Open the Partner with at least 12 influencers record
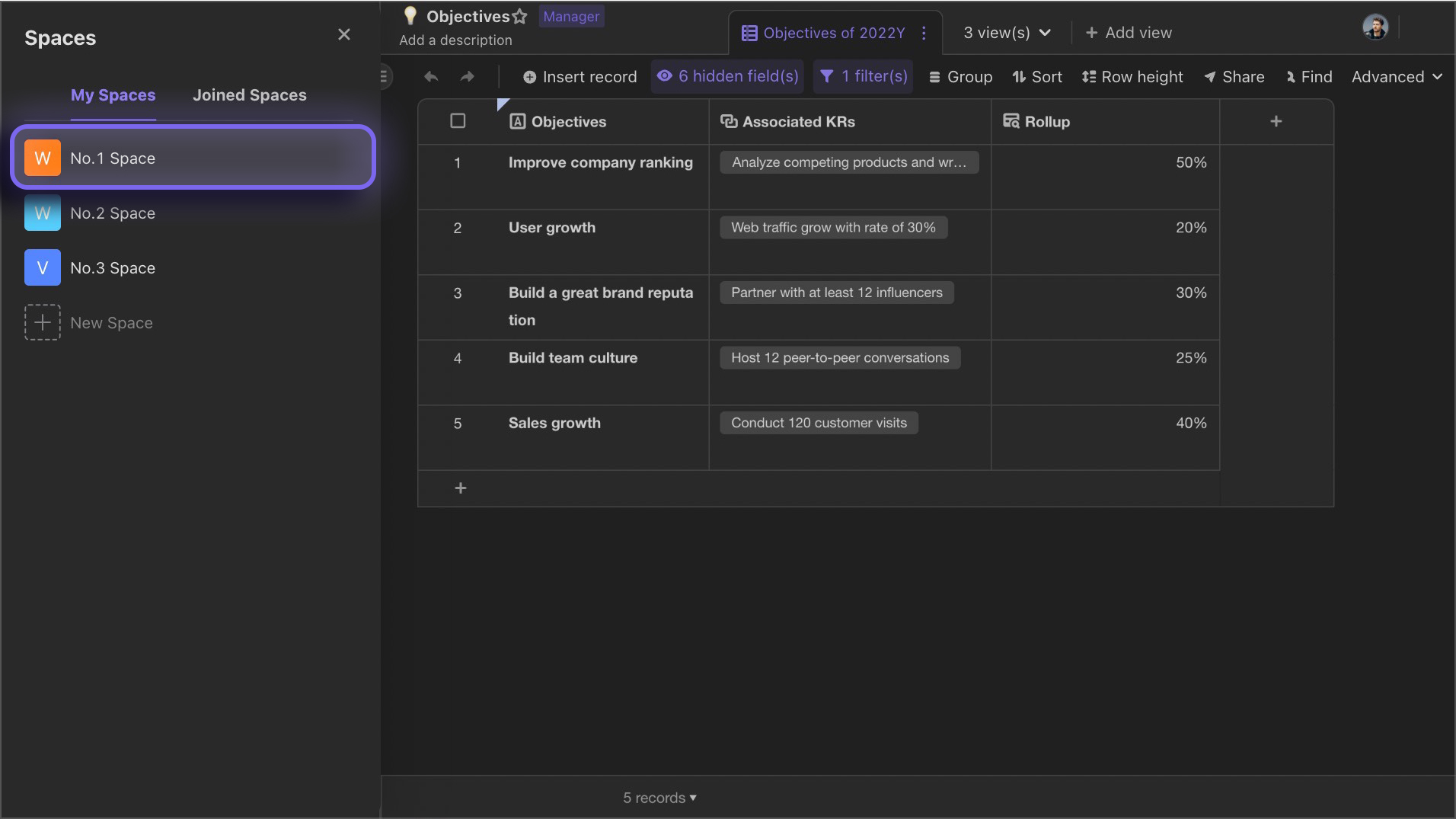Image resolution: width=1456 pixels, height=819 pixels. pyautogui.click(x=837, y=293)
